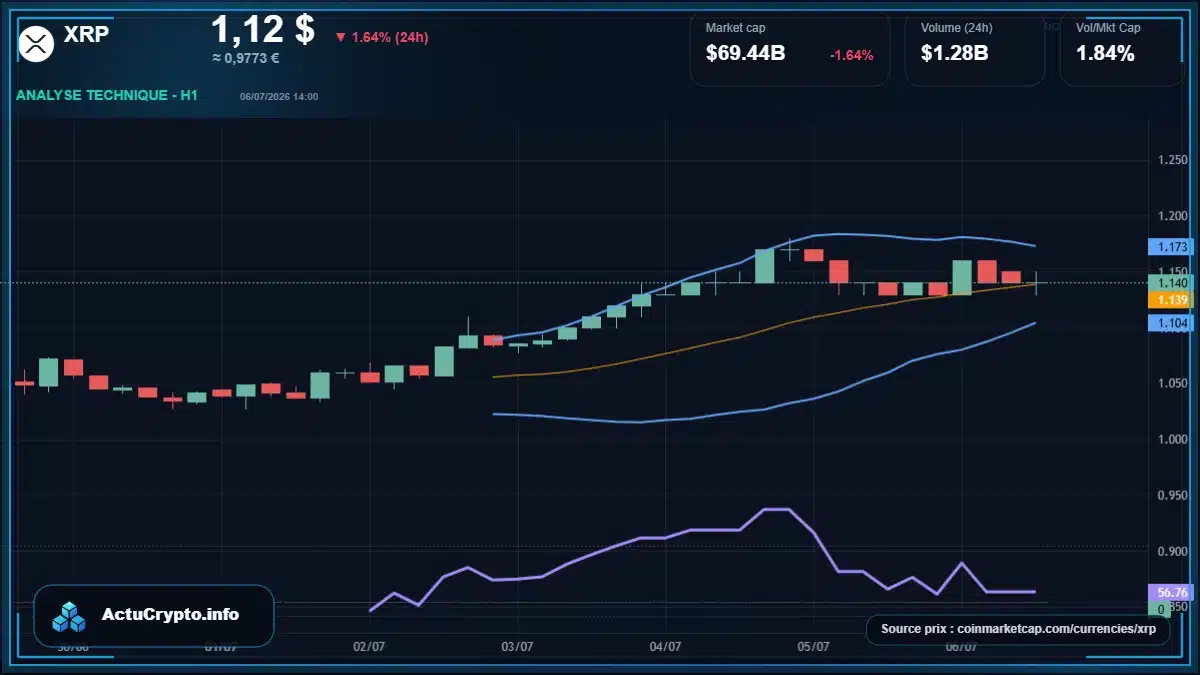The image size is (1200, 675).
Task: Click the ActuCrypto blue cubes logo
Action: 70,616
